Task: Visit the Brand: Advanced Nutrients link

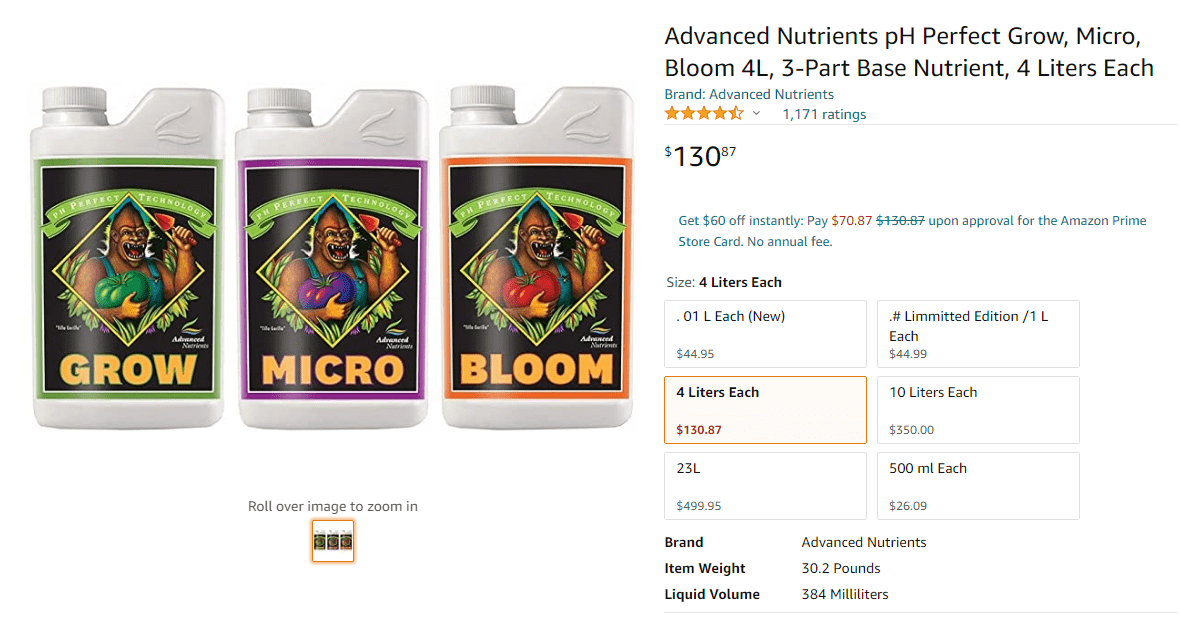Action: tap(749, 94)
